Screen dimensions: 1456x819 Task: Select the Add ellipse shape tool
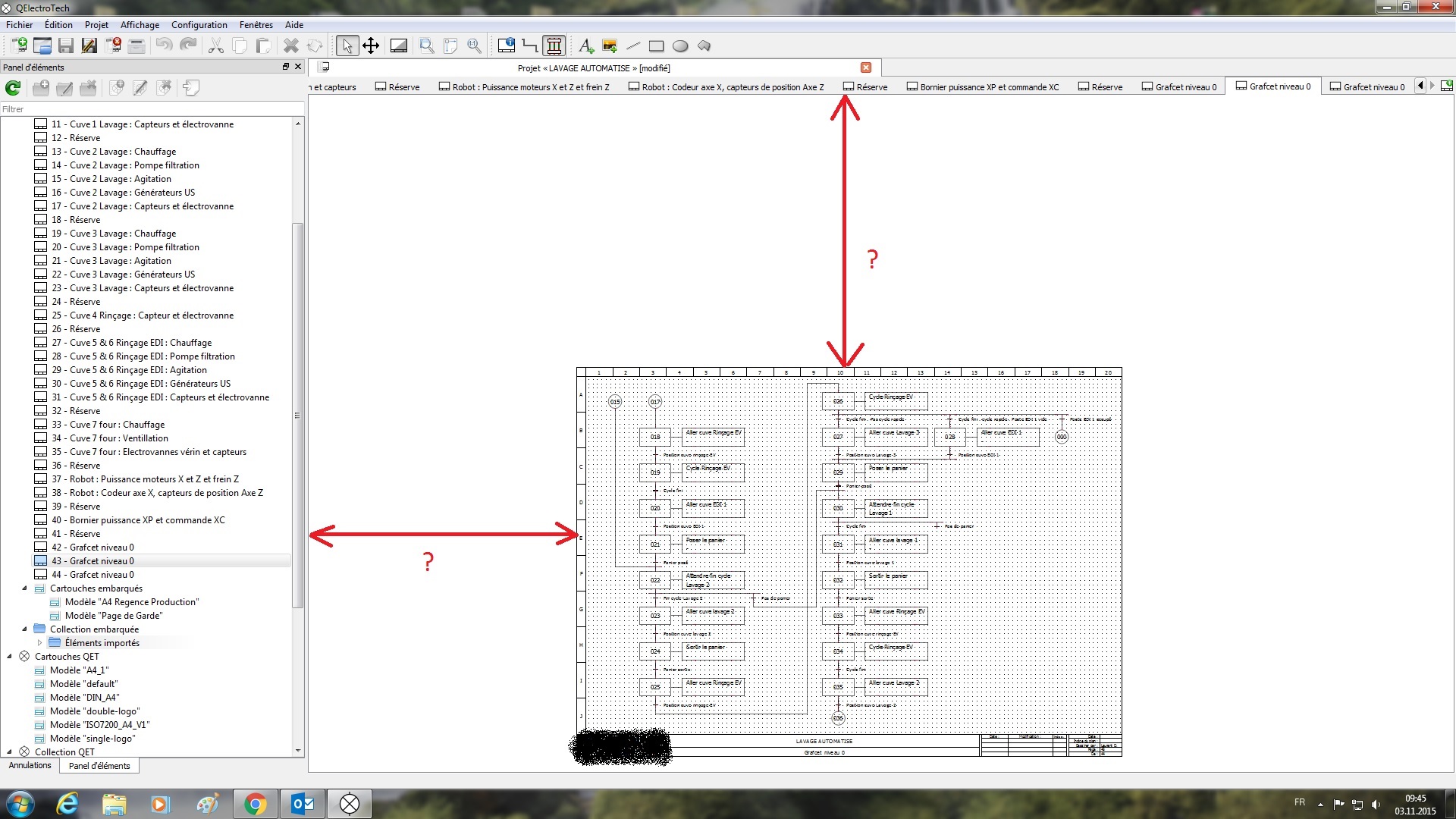click(x=680, y=45)
